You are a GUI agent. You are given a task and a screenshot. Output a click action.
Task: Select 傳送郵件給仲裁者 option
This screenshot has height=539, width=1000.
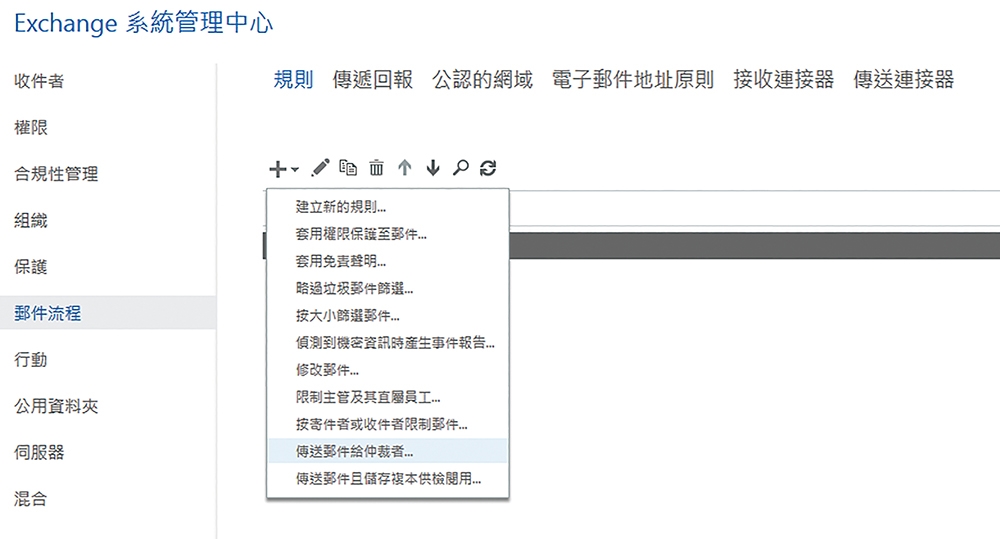pyautogui.click(x=354, y=451)
